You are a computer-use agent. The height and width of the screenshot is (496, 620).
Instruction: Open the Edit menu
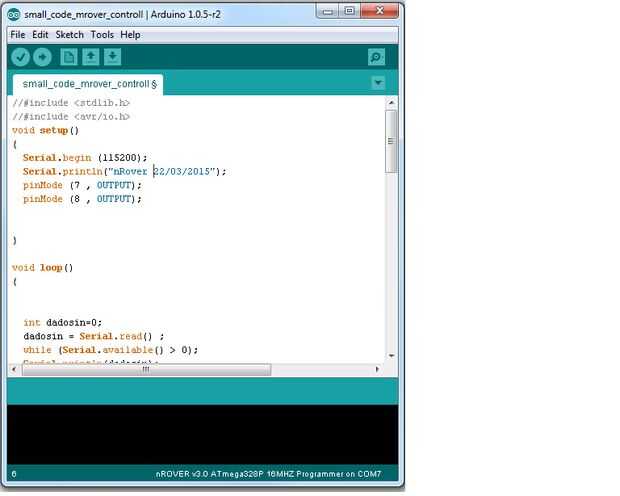[40, 35]
